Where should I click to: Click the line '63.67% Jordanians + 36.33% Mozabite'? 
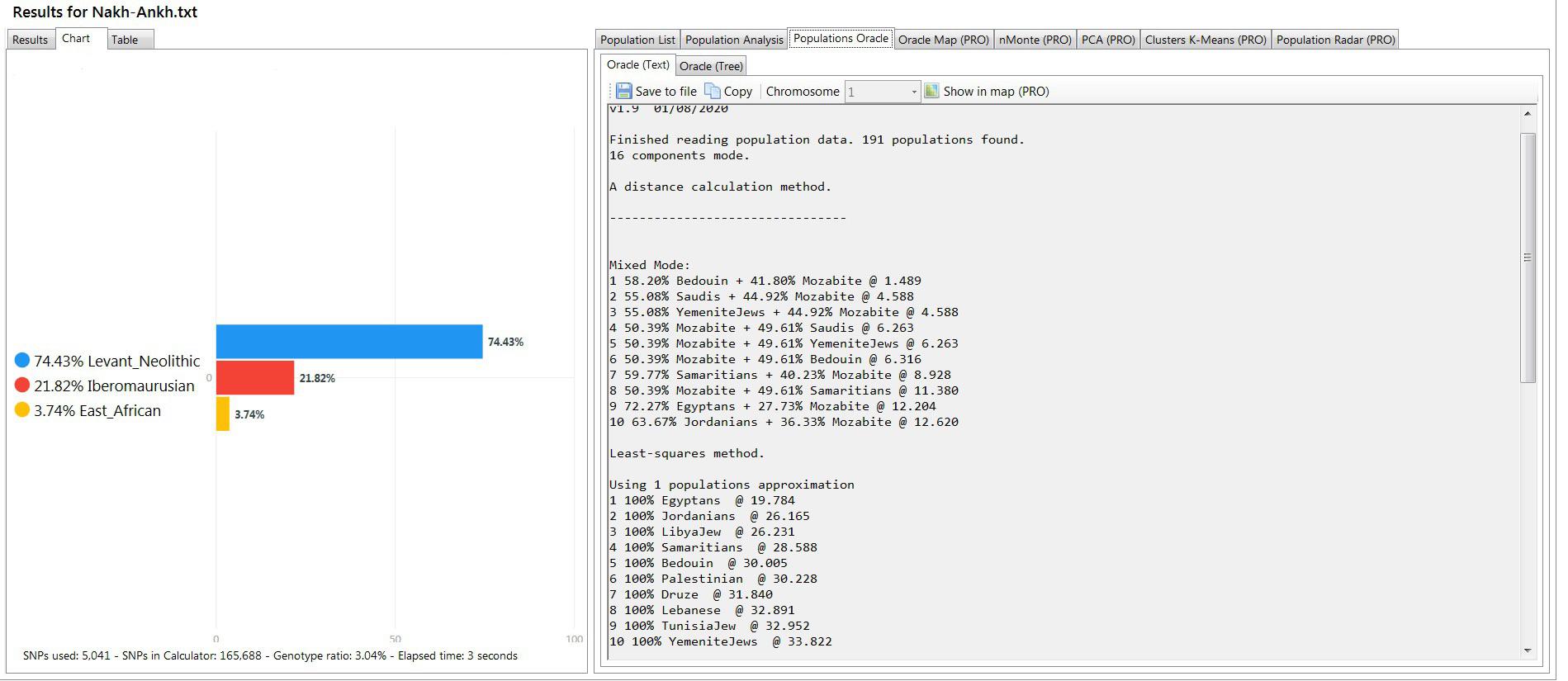pyautogui.click(x=784, y=422)
